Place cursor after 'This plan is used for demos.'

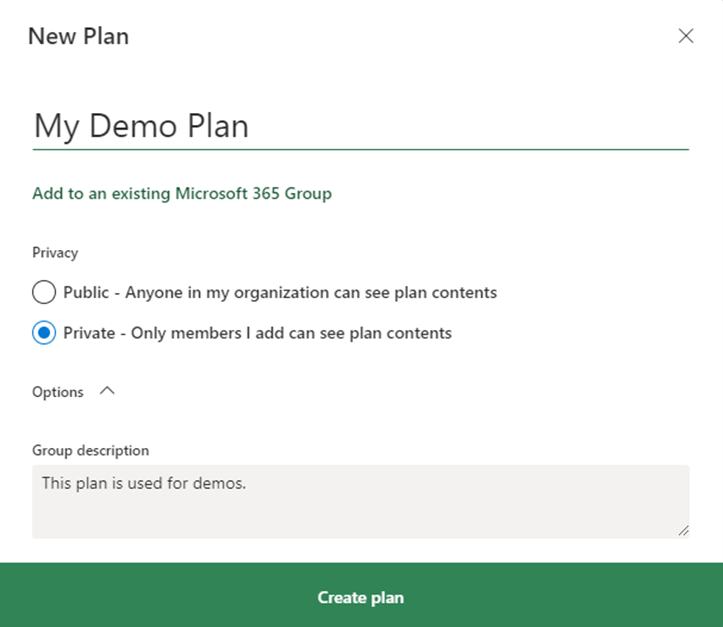(x=248, y=483)
